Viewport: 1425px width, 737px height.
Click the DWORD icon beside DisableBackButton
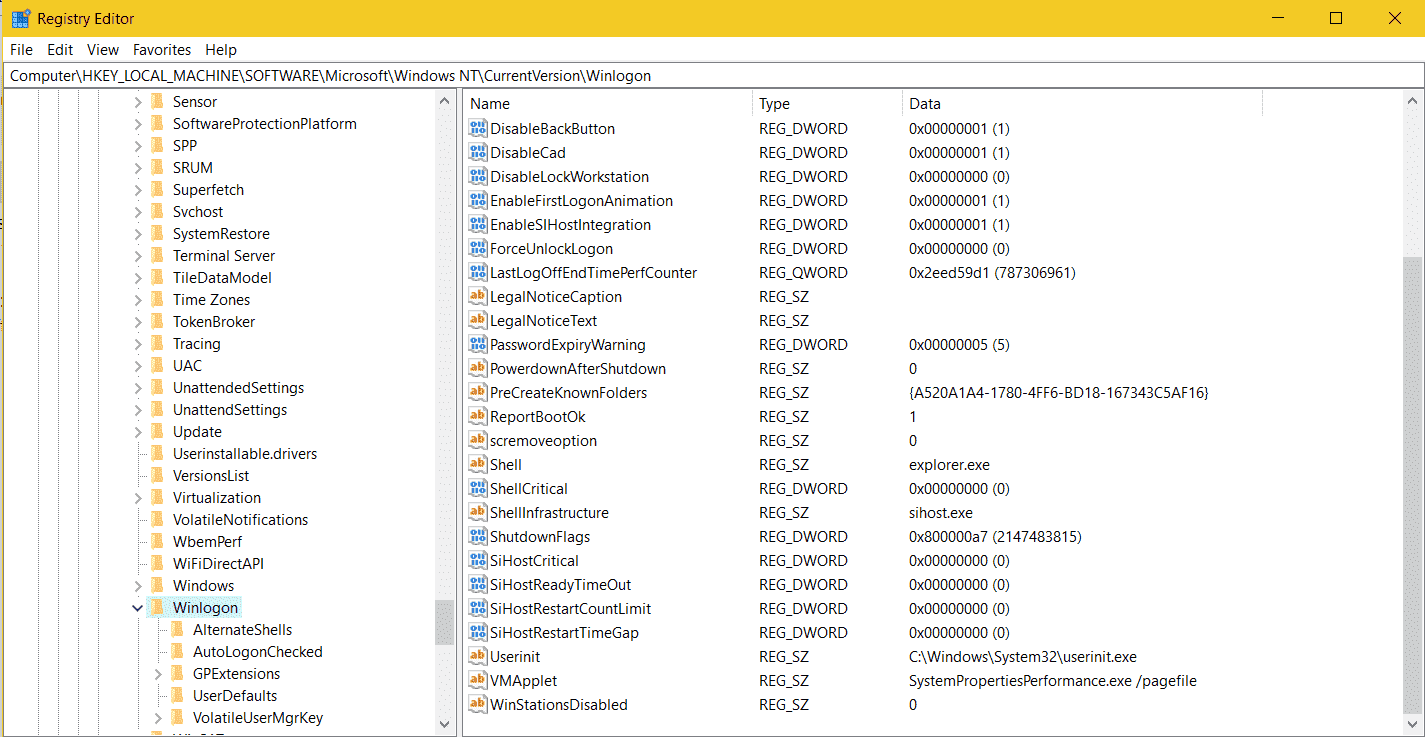478,129
